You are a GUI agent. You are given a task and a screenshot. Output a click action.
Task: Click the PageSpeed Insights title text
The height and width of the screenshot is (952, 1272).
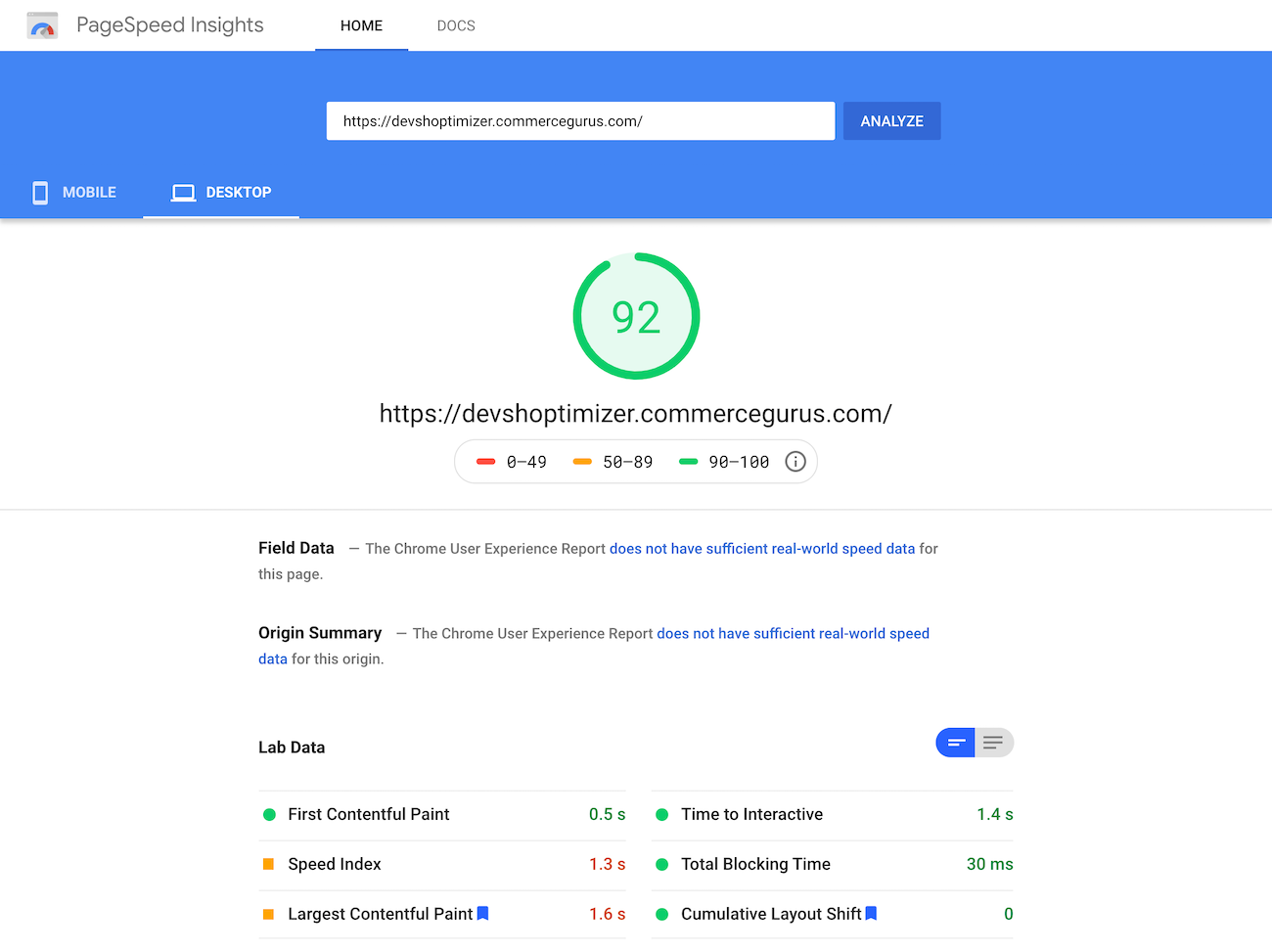[170, 25]
